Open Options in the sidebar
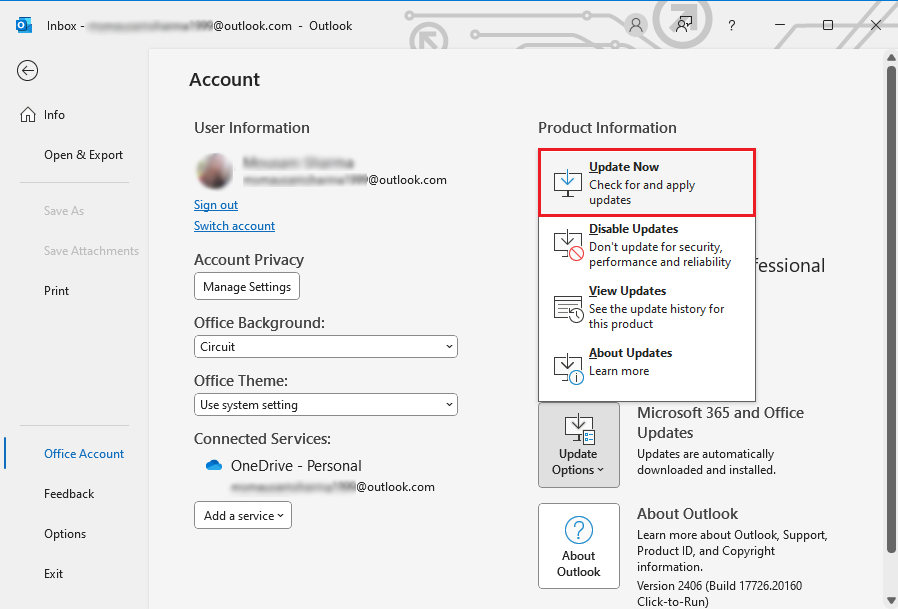The image size is (898, 609). (x=65, y=533)
